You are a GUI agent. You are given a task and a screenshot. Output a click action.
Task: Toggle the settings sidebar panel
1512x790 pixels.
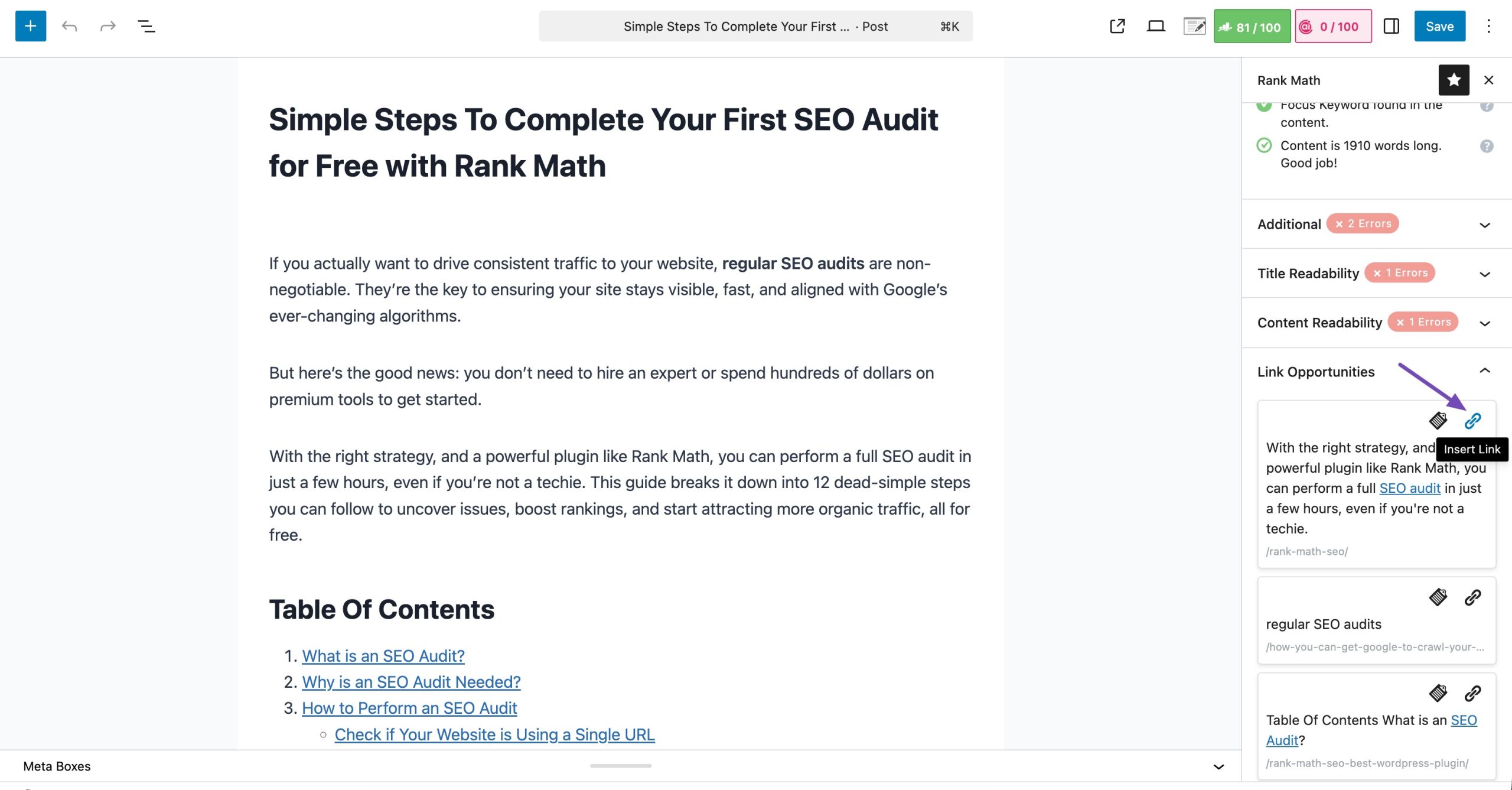point(1391,26)
